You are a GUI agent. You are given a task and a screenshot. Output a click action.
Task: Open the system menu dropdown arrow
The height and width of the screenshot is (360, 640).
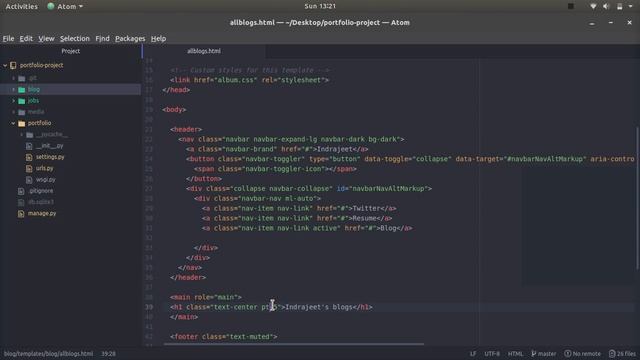[x=631, y=7]
